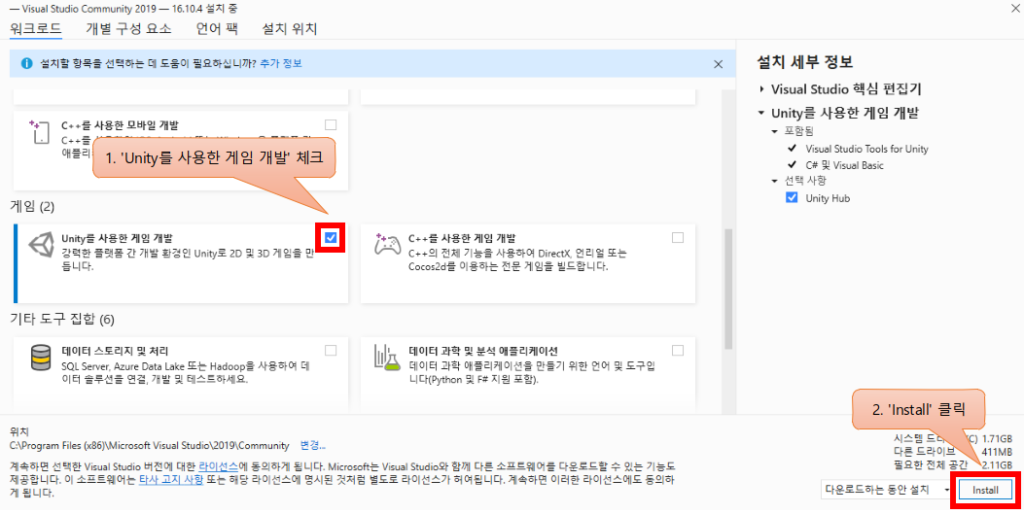Viewport: 1024px width, 514px height.
Task: Select the '데이터 과학 및 분석 애플리케이션' card title
Action: pos(483,351)
